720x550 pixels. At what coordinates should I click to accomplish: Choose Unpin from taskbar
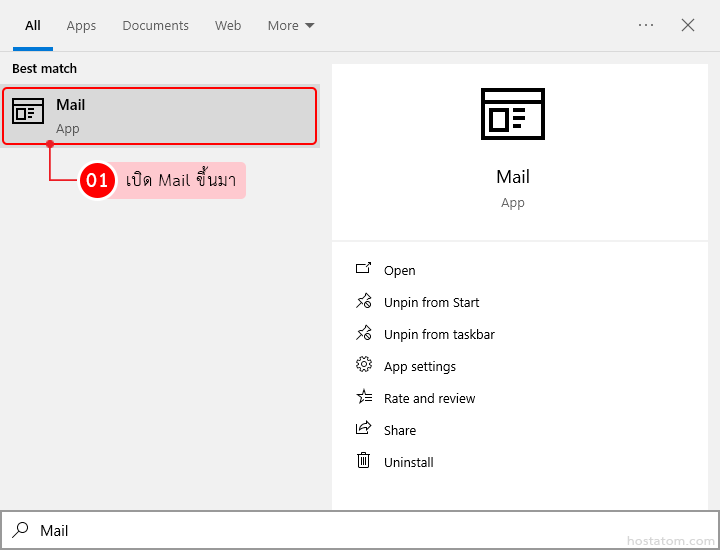pyautogui.click(x=439, y=334)
